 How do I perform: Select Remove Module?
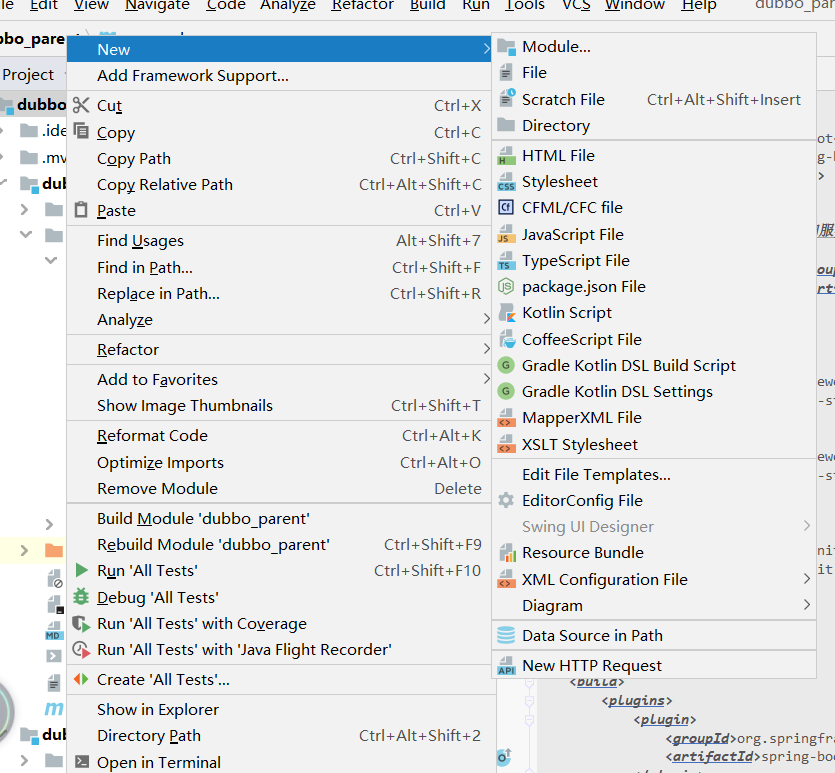pyautogui.click(x=279, y=489)
